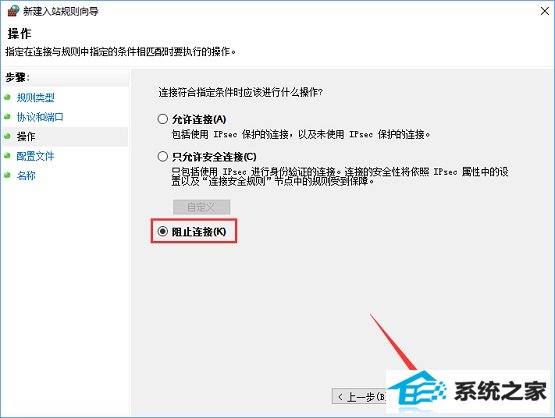Viewport: 555px width, 418px height.
Task: Click green bullet beside 规则类型 step
Action: coord(7,97)
